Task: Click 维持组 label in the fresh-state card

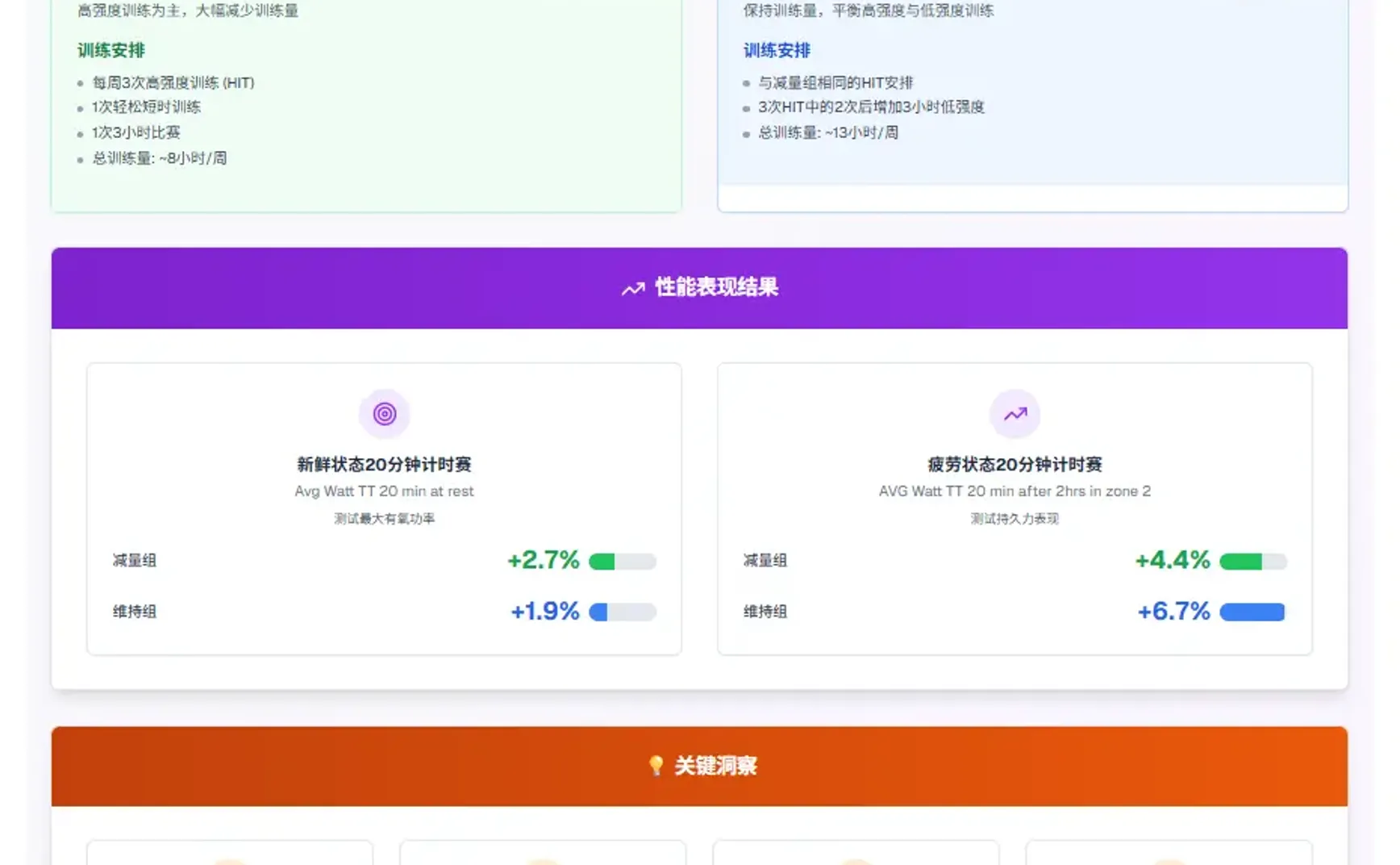Action: pyautogui.click(x=134, y=611)
